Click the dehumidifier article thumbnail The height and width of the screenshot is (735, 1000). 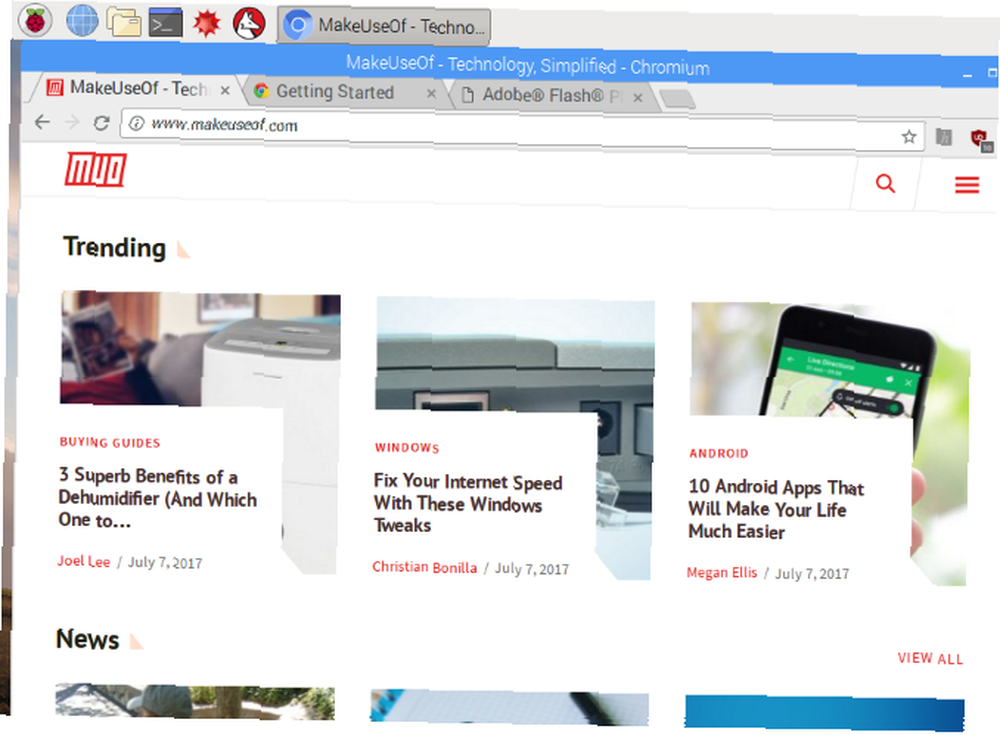[200, 348]
